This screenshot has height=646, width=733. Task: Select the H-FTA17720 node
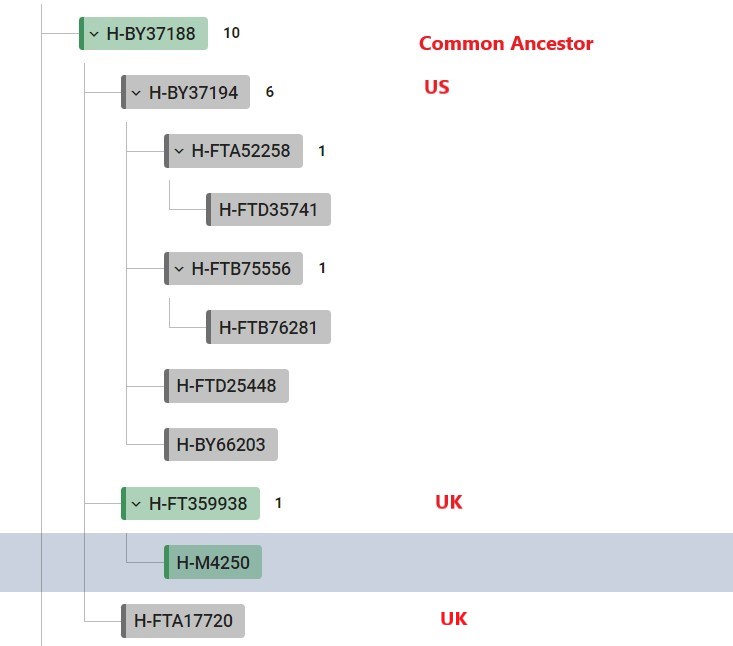tap(183, 621)
